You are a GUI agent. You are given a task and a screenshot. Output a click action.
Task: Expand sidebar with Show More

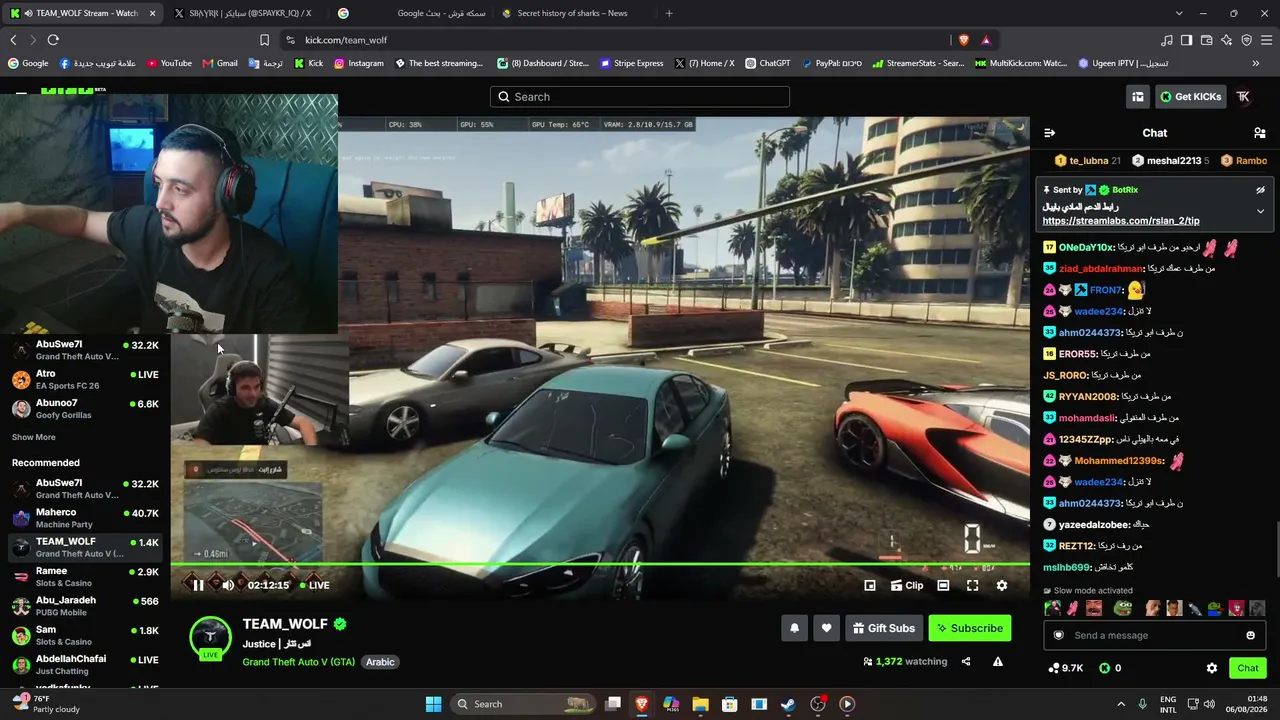(34, 437)
